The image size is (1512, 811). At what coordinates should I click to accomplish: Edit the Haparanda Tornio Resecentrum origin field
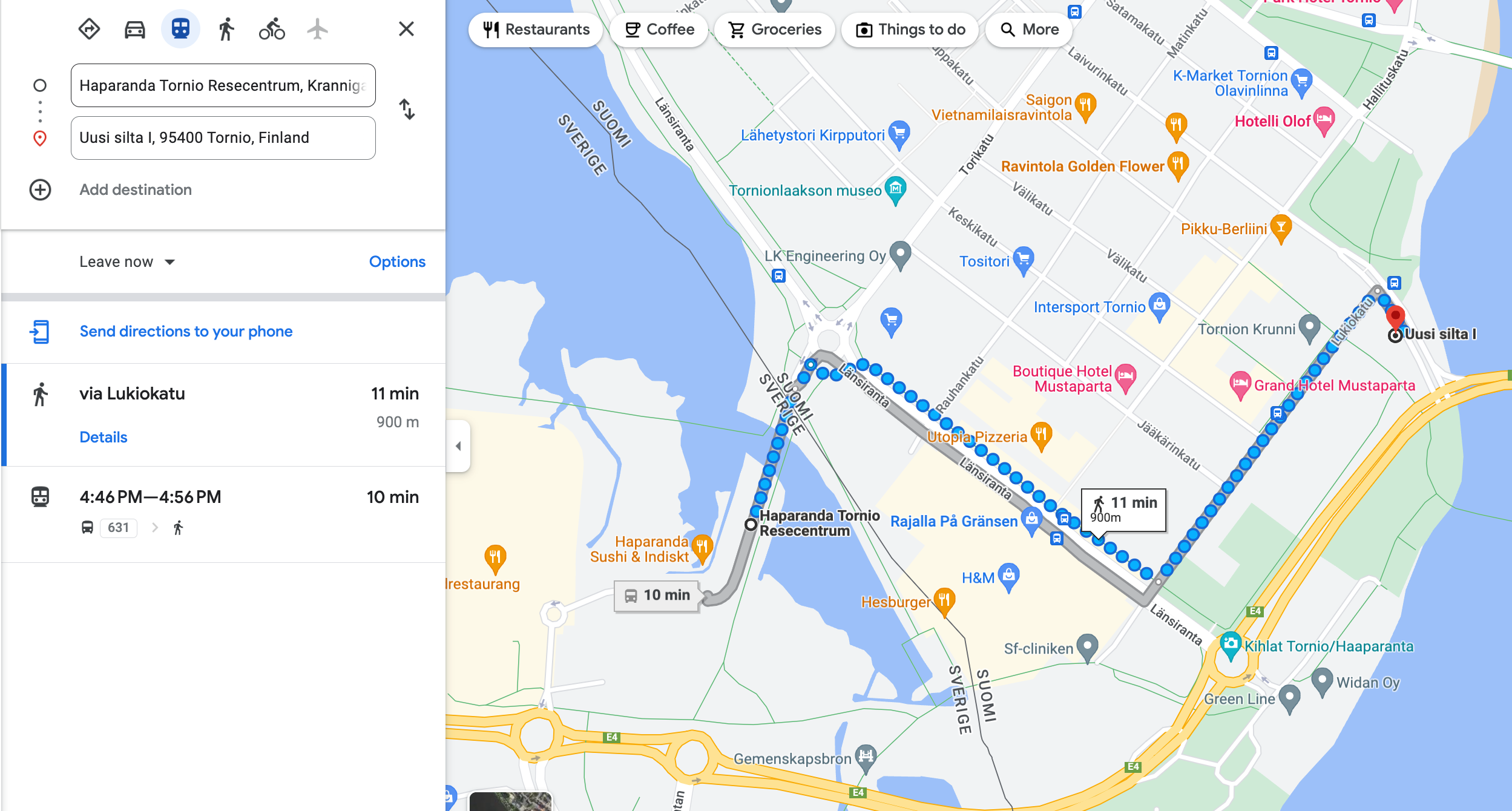pos(223,85)
